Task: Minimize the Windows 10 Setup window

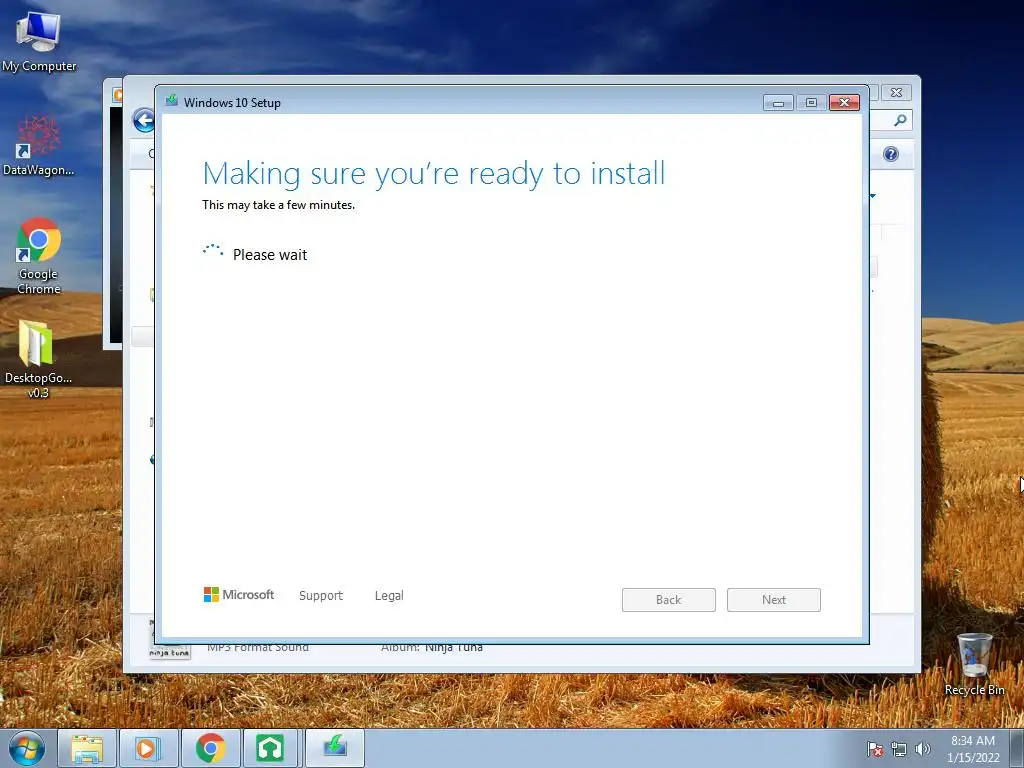Action: pos(778,103)
